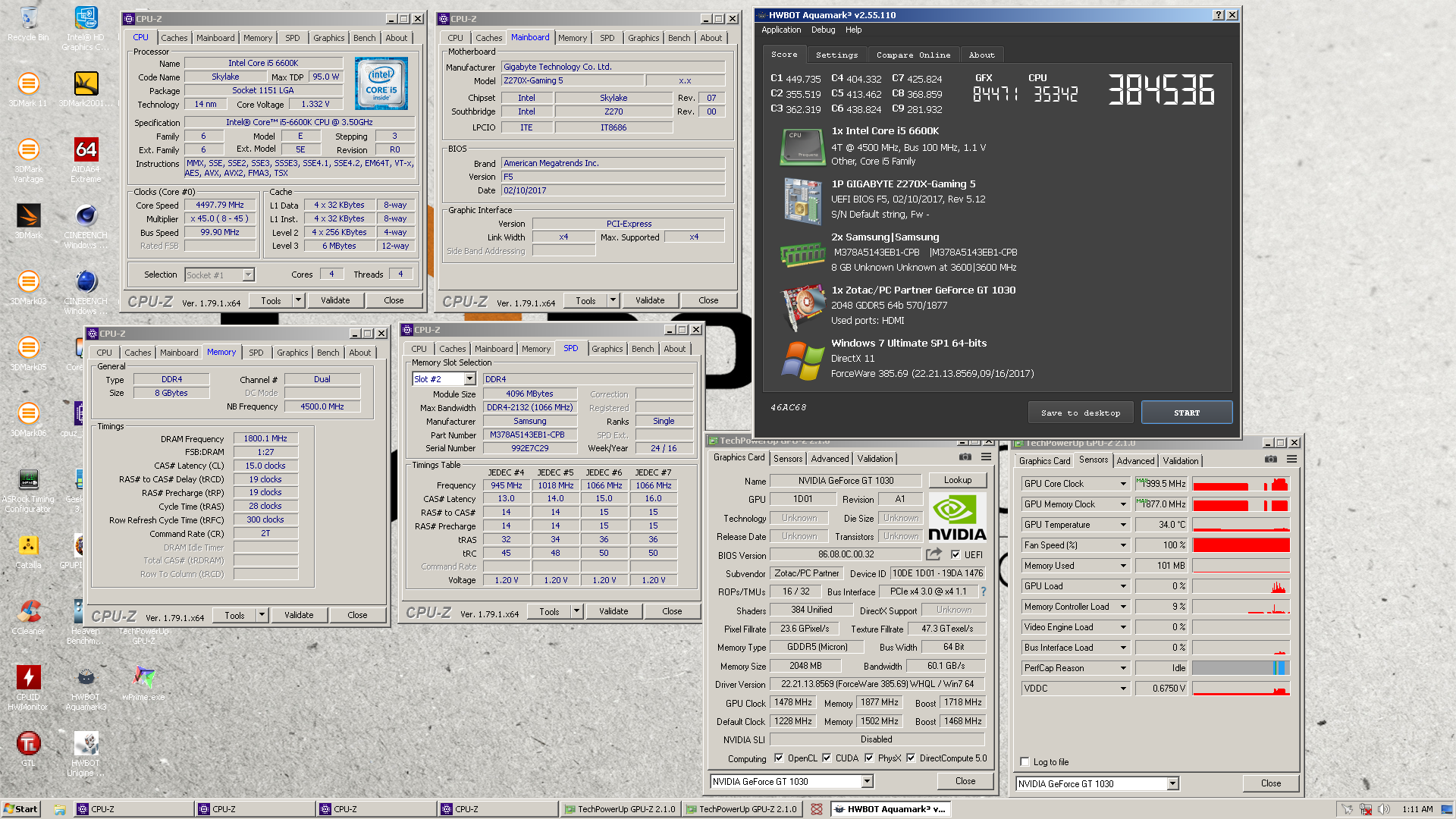Open Compare Online tab in Aquamark
1456x819 pixels.
913,55
